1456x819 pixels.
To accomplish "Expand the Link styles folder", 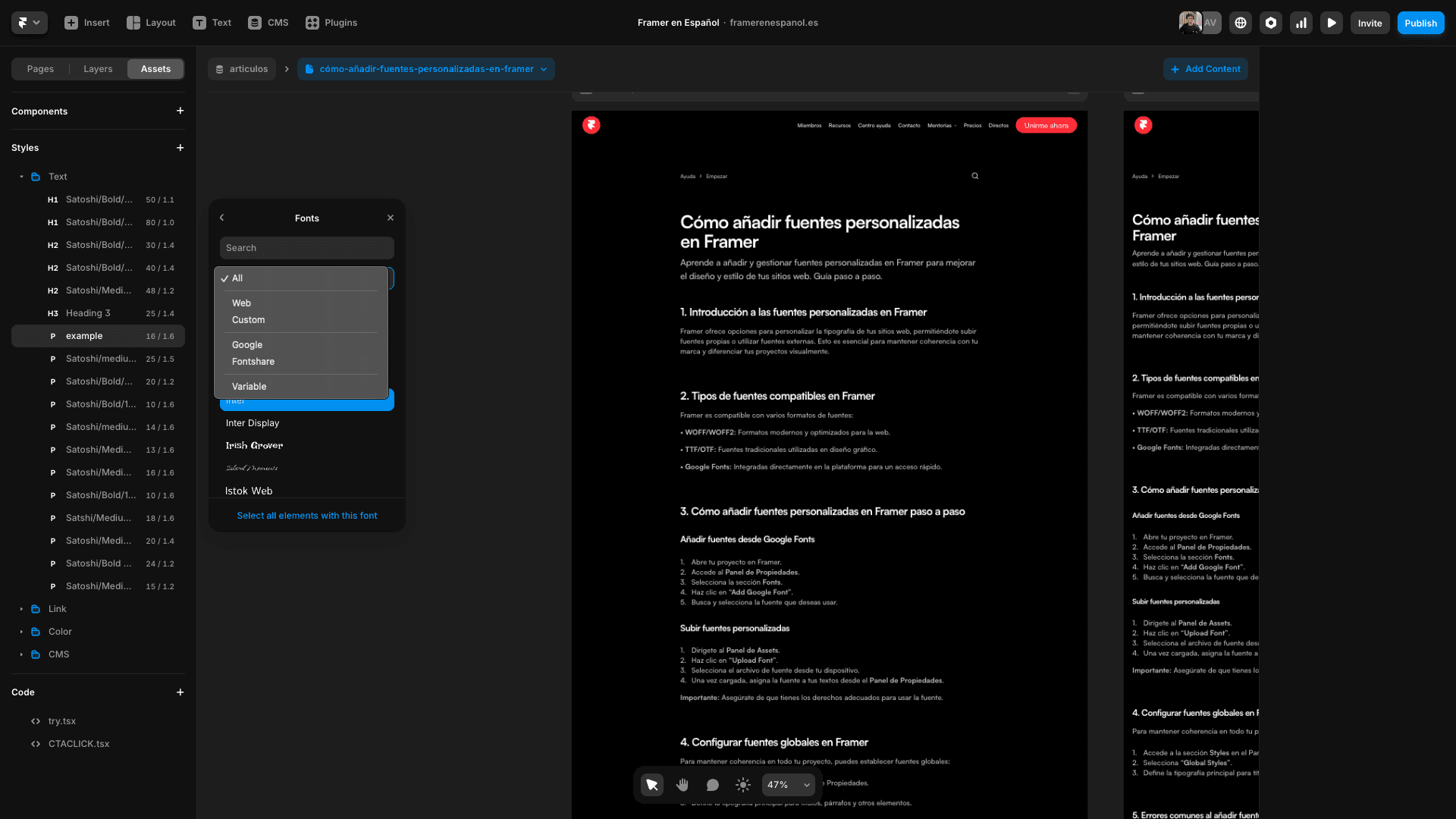I will [21, 609].
